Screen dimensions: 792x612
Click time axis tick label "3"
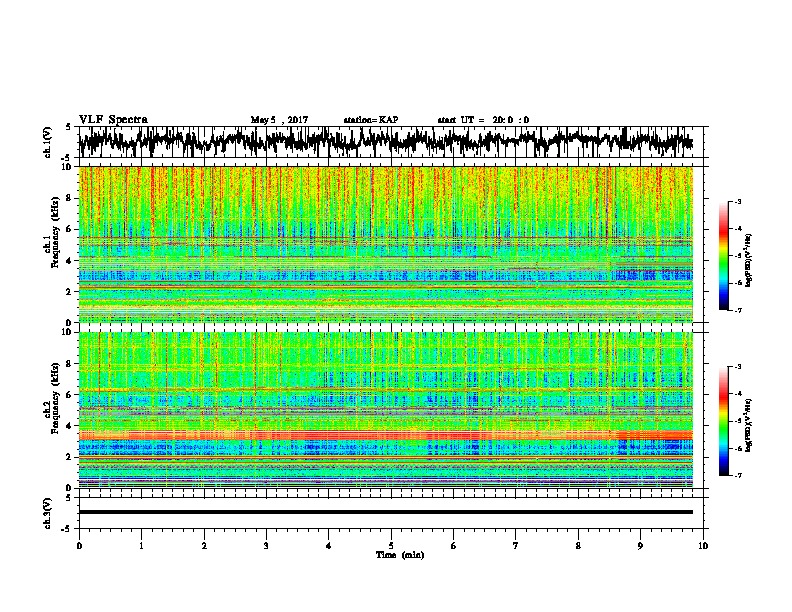(266, 546)
